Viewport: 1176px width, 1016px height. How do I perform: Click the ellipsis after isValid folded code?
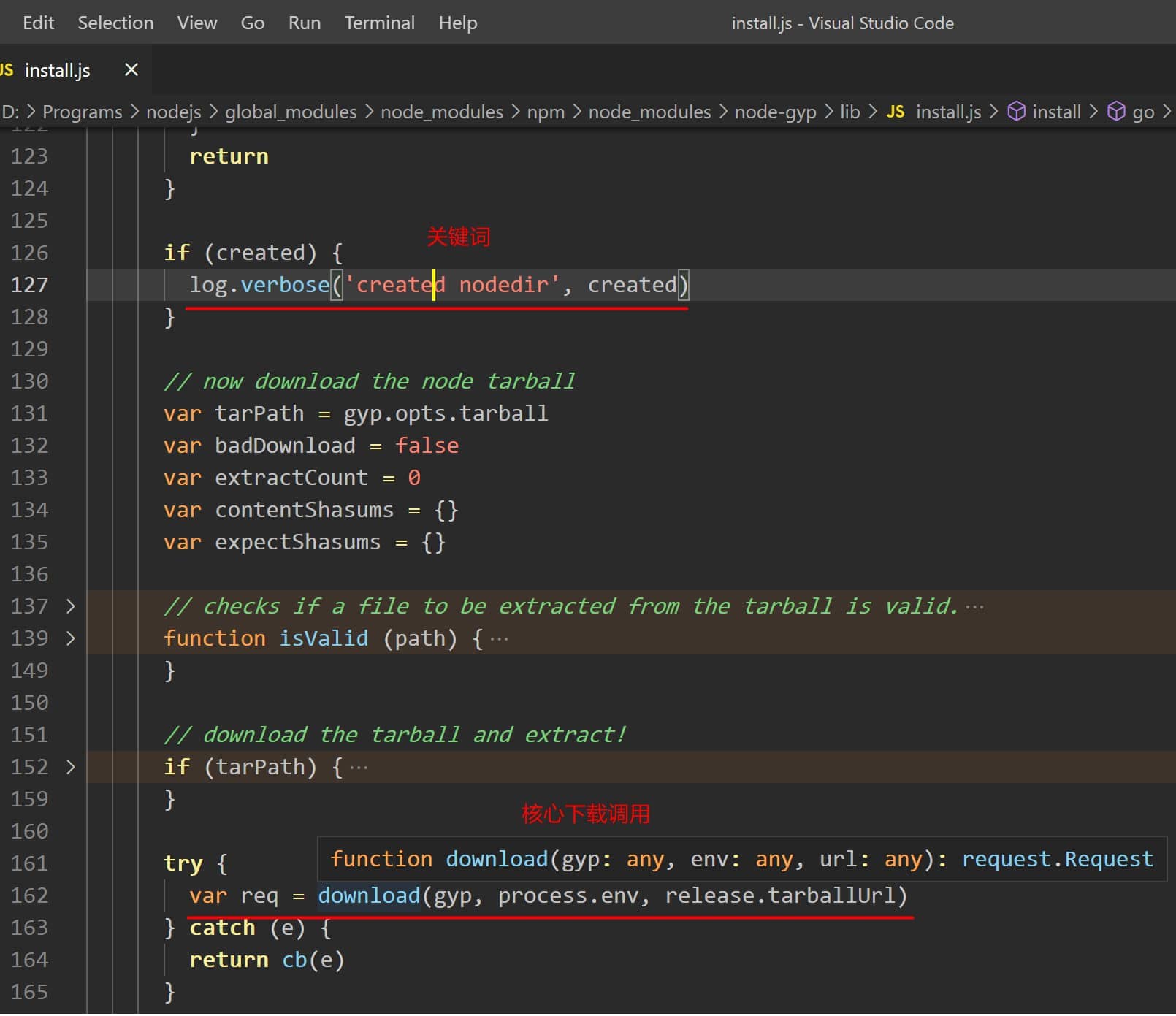499,639
